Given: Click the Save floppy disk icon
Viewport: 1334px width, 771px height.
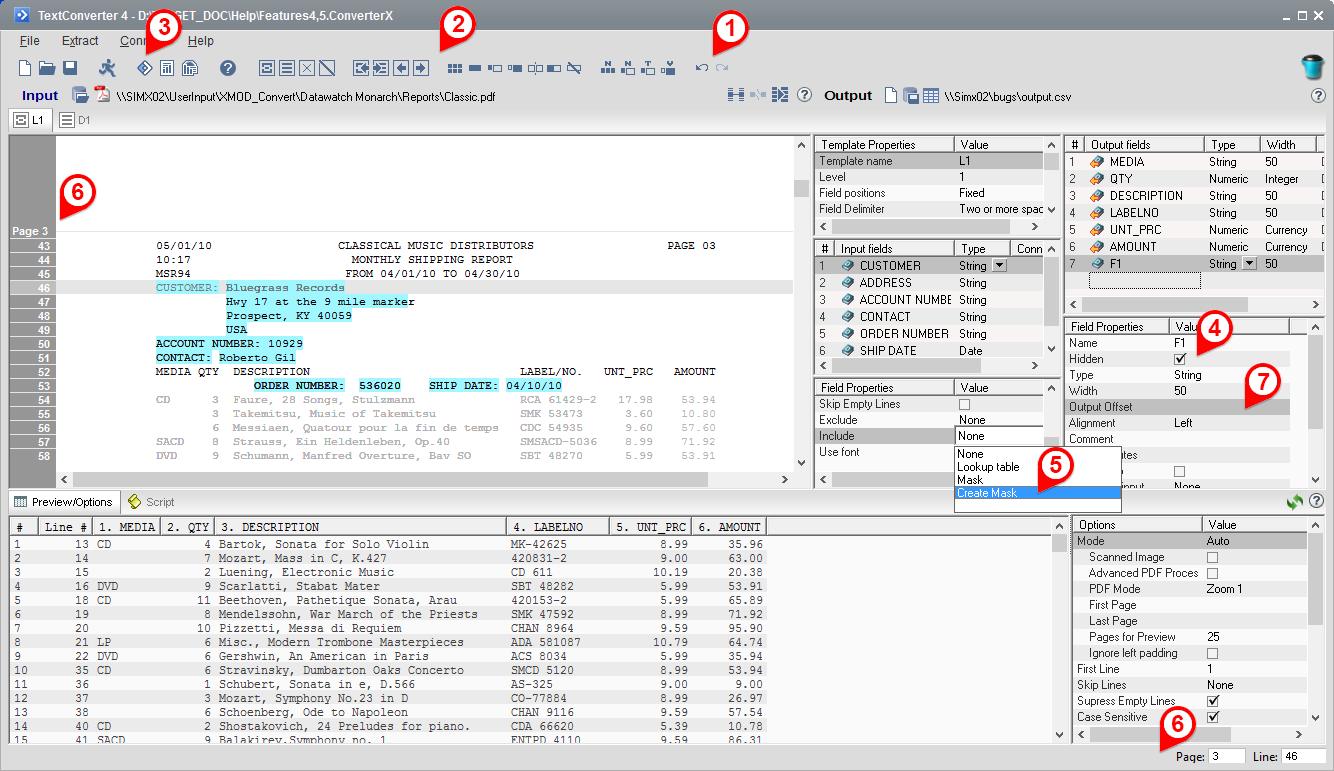Looking at the screenshot, I should point(70,68).
